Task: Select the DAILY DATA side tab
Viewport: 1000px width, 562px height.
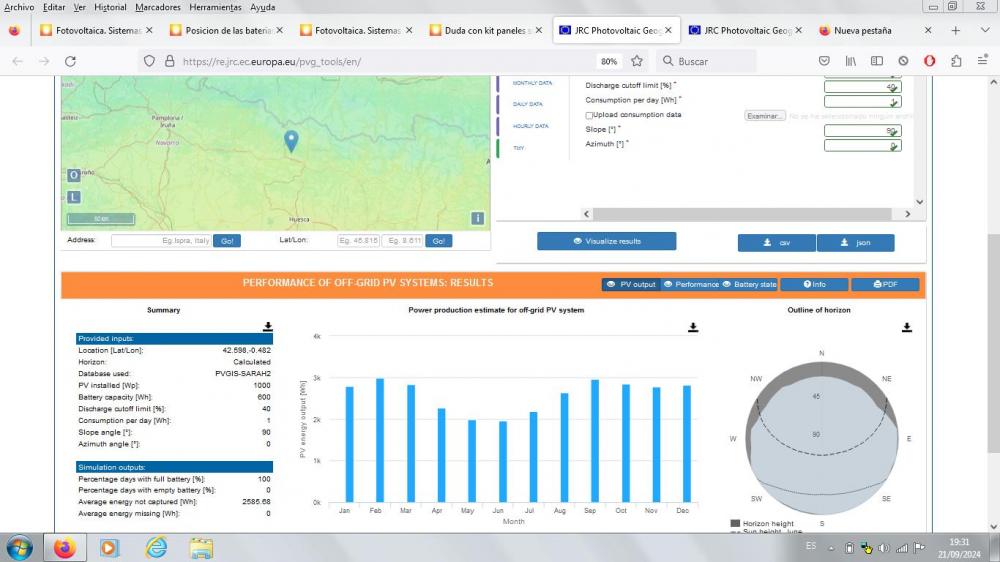Action: 527,104
